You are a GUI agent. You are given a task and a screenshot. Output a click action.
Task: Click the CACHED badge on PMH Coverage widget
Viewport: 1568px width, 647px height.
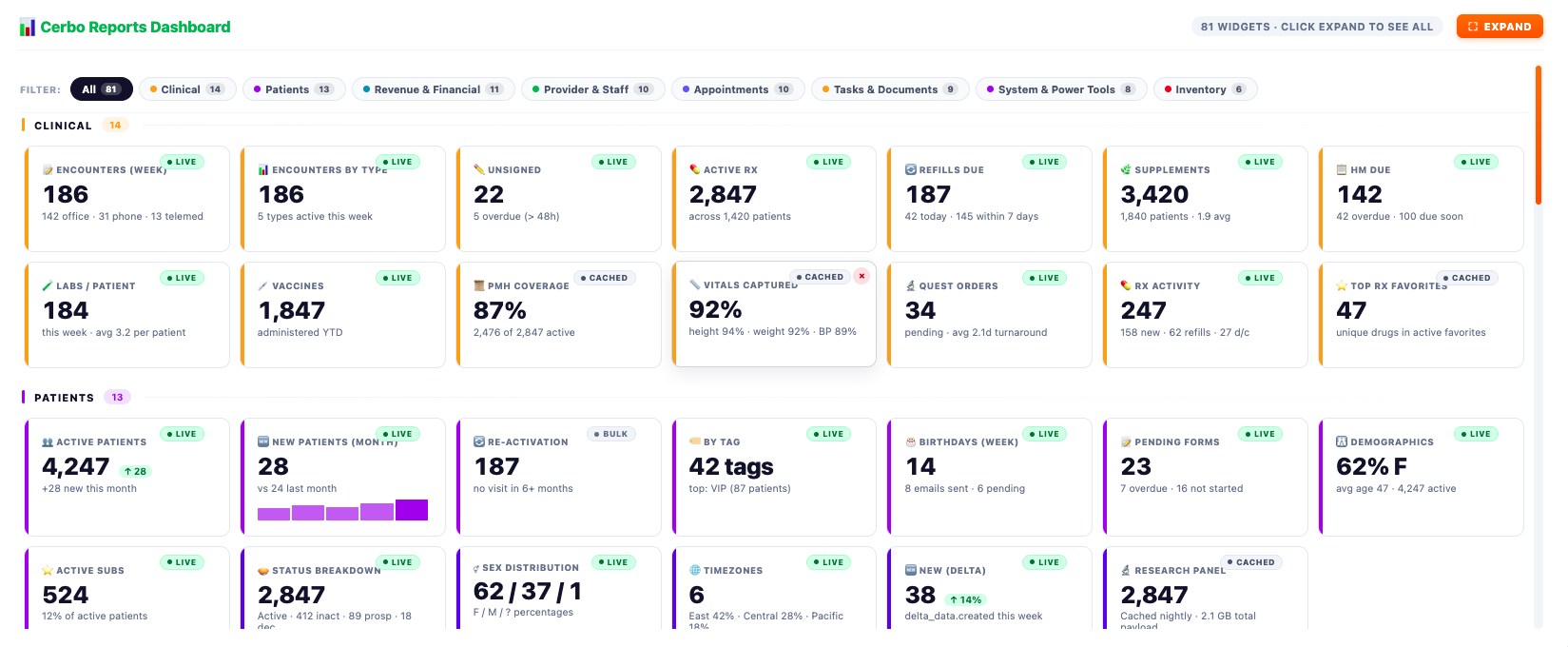pos(605,278)
